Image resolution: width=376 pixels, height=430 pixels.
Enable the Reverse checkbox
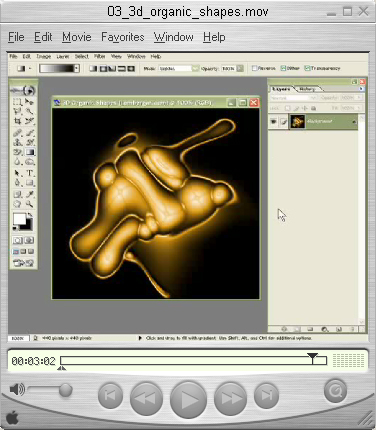click(x=254, y=68)
